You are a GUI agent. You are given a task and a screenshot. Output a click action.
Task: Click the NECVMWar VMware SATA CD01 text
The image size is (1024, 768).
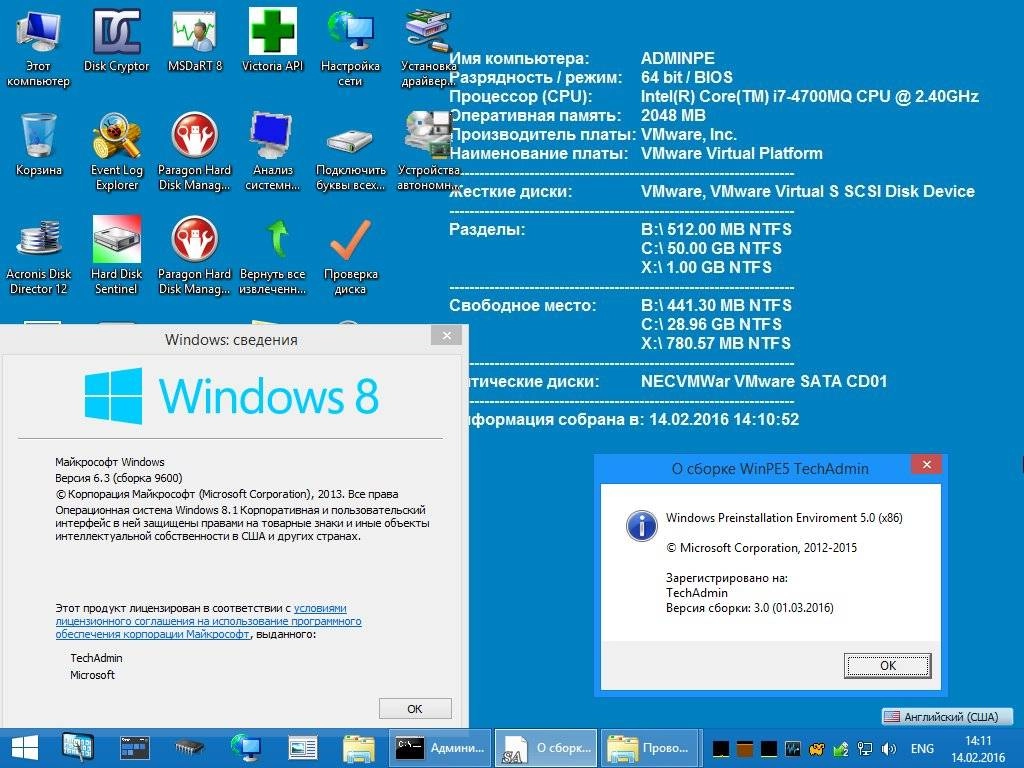(x=763, y=381)
